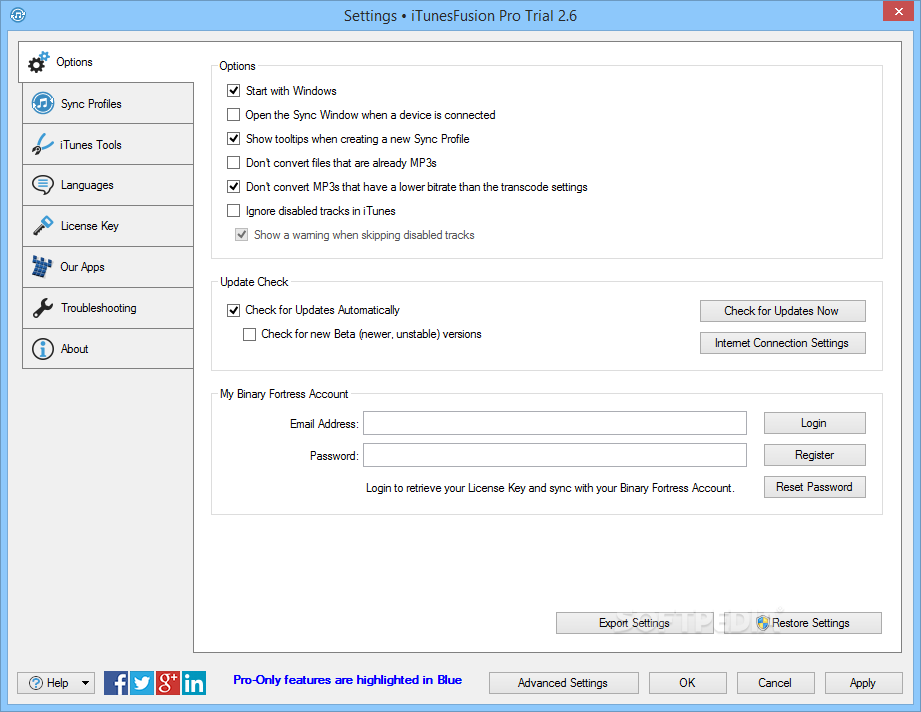Enable Check for new Beta versions
This screenshot has width=921, height=712.
click(250, 334)
